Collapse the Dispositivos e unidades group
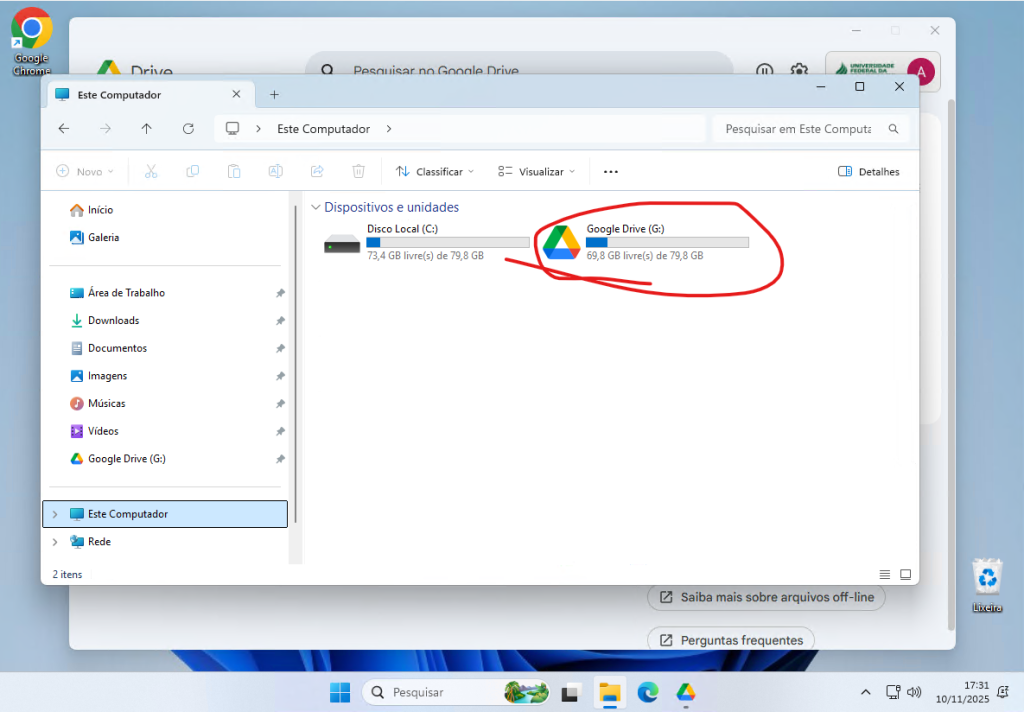Viewport: 1024px width, 712px height. pos(316,208)
